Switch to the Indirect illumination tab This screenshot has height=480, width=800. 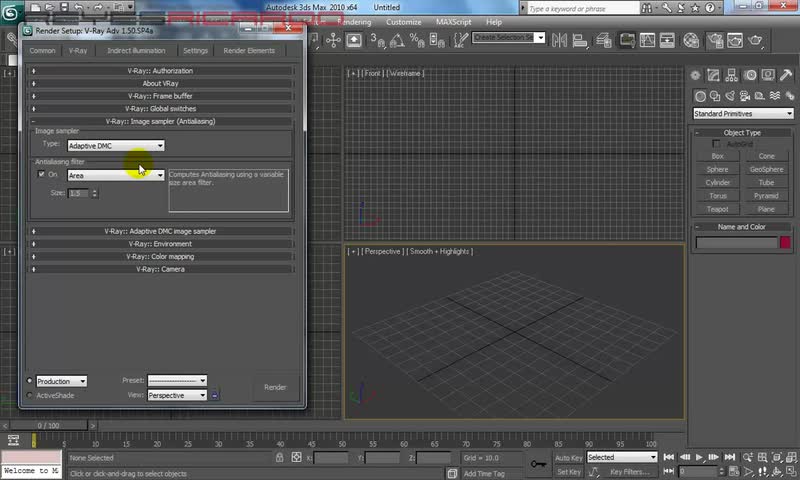[136, 50]
